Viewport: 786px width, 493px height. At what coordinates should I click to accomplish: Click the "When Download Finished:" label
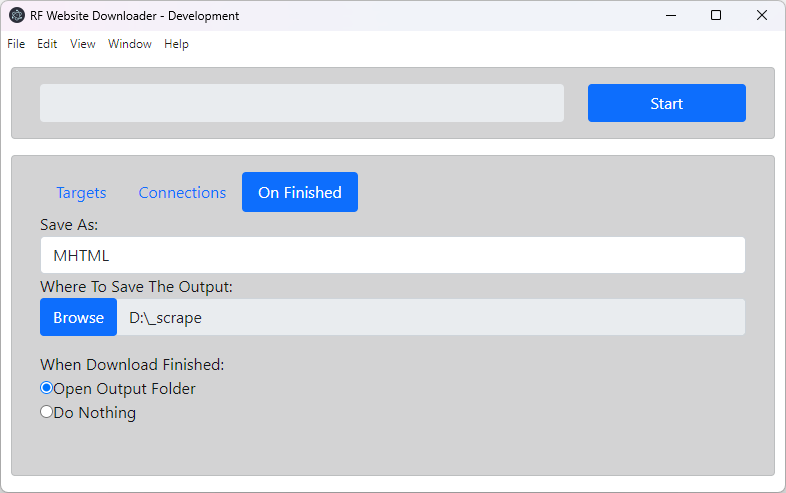coord(132,365)
